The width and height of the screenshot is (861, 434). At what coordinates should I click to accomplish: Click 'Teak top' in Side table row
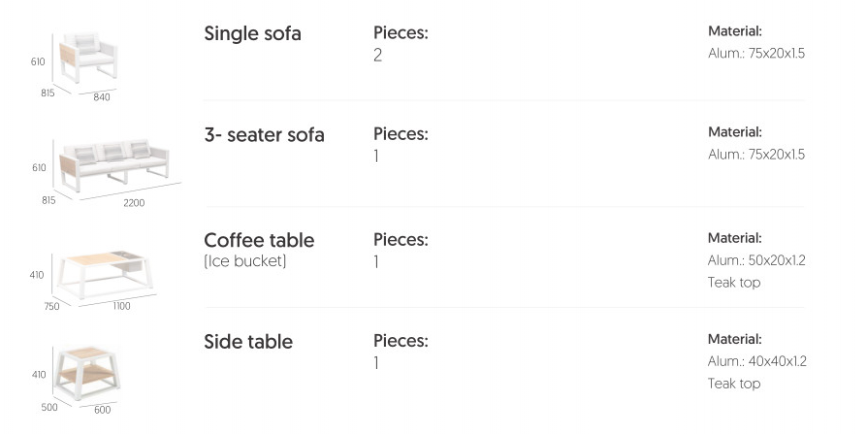[x=733, y=384]
